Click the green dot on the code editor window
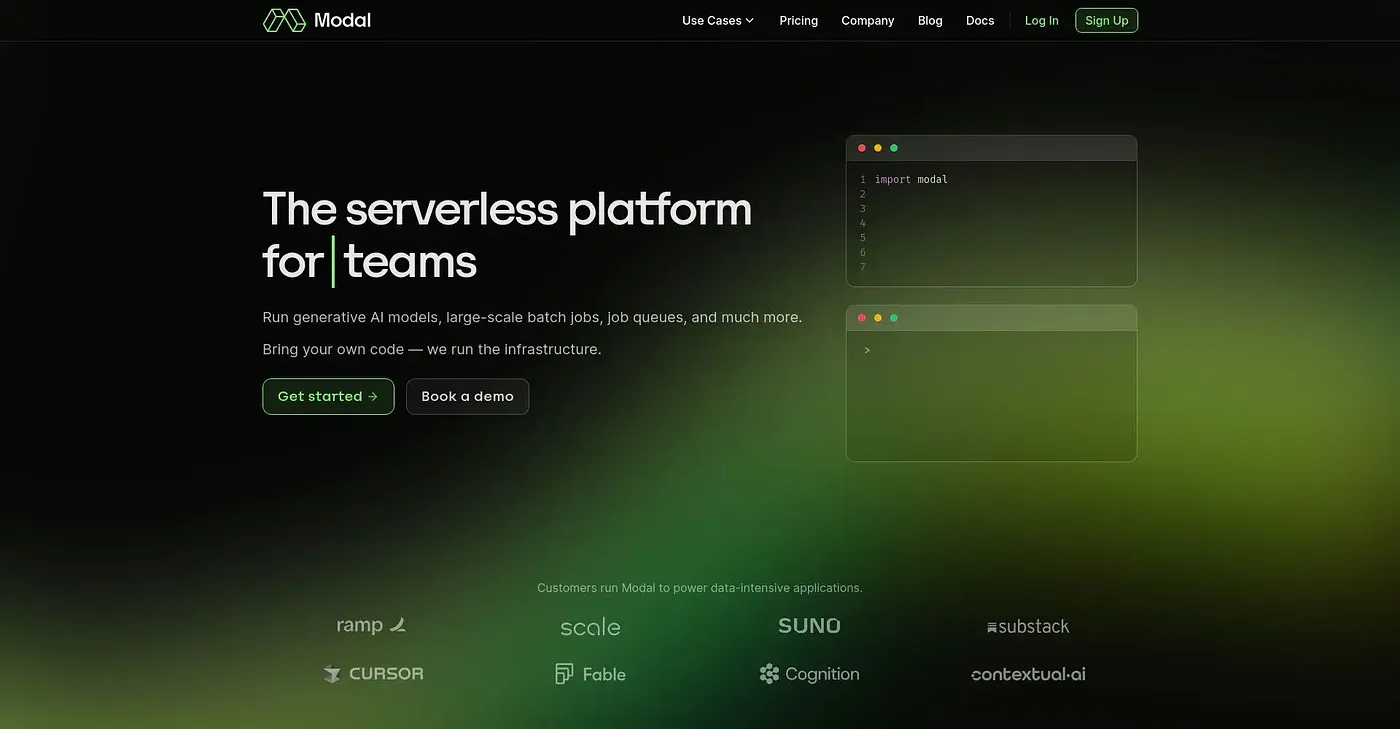This screenshot has height=729, width=1400. point(894,148)
